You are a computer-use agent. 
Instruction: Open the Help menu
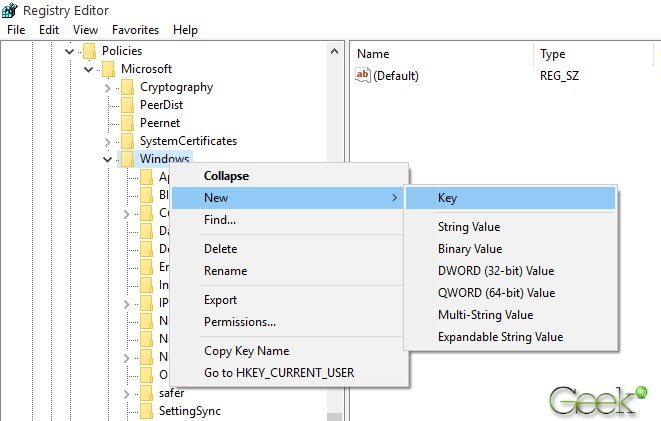[x=185, y=30]
